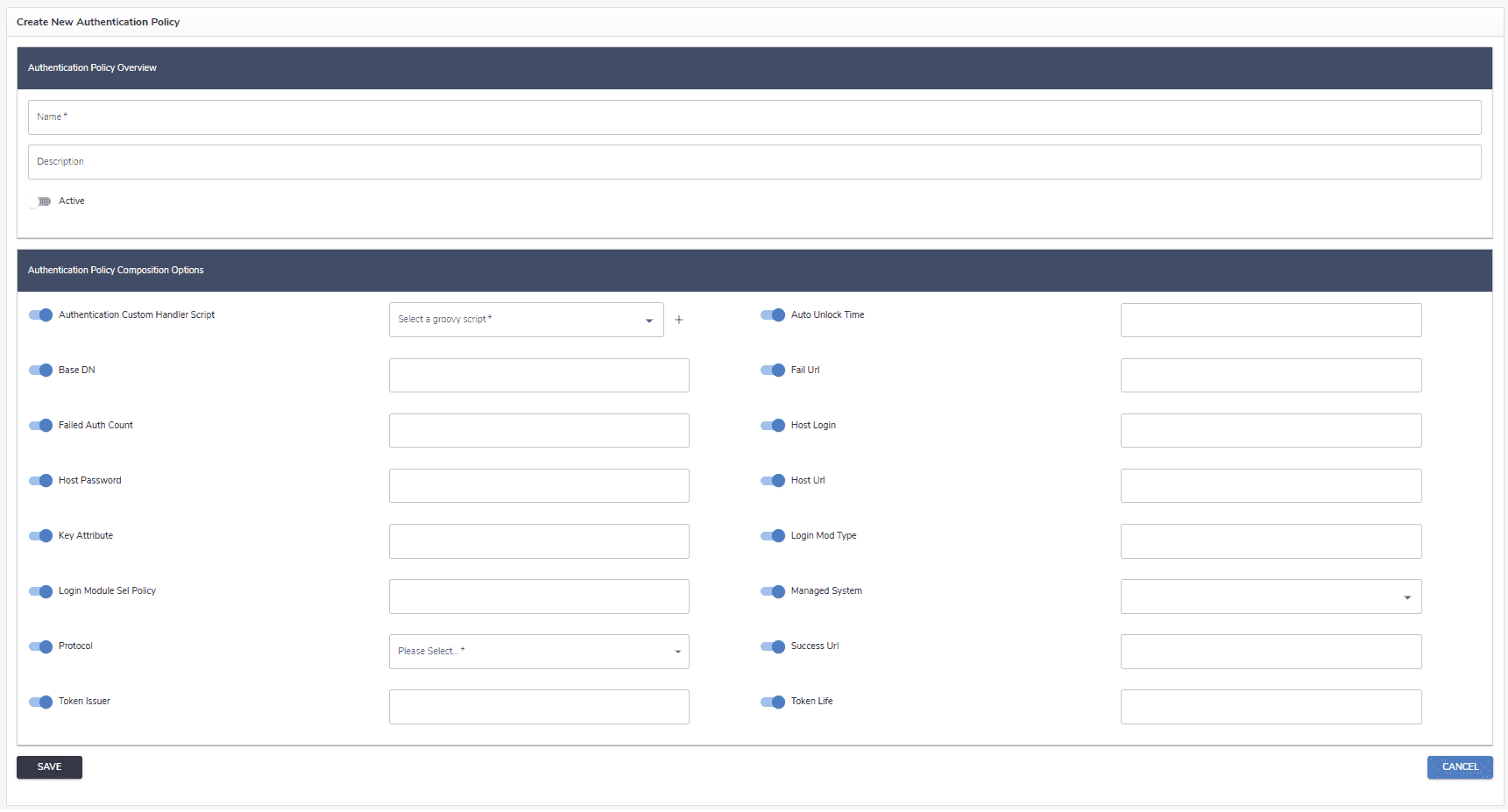The image size is (1508, 812).
Task: Click the Failed Auth Count text box
Action: (539, 431)
